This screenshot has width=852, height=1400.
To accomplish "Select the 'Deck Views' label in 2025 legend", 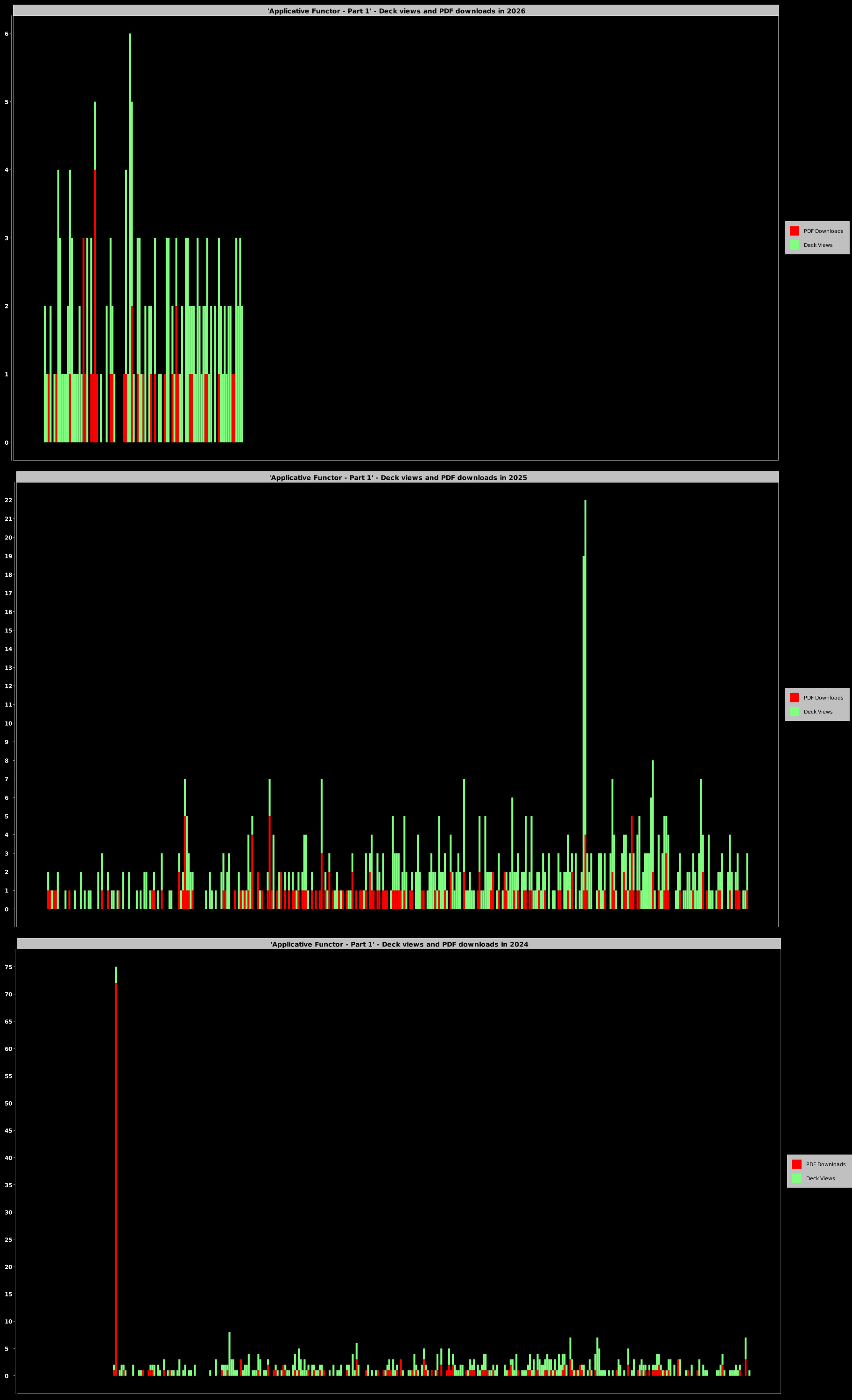I will pyautogui.click(x=818, y=712).
